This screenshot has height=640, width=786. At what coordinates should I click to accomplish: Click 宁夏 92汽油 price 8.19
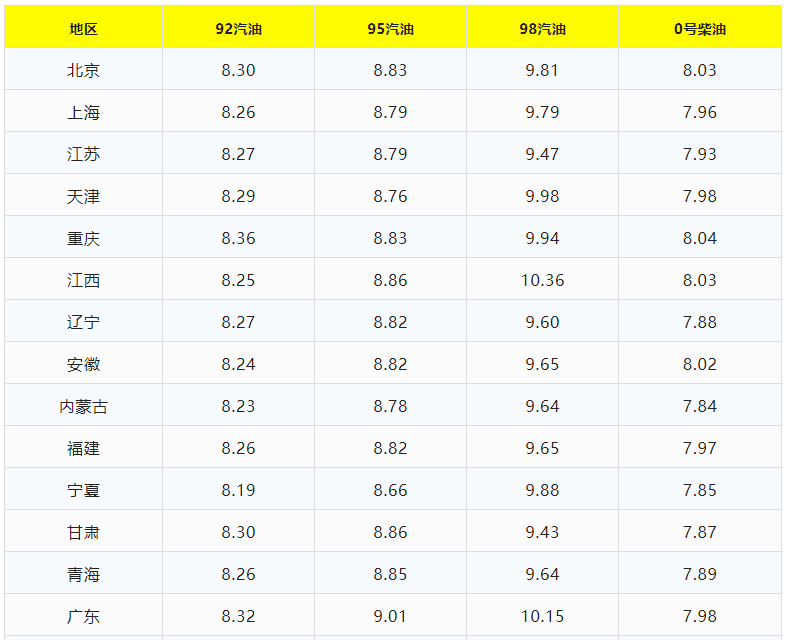239,491
